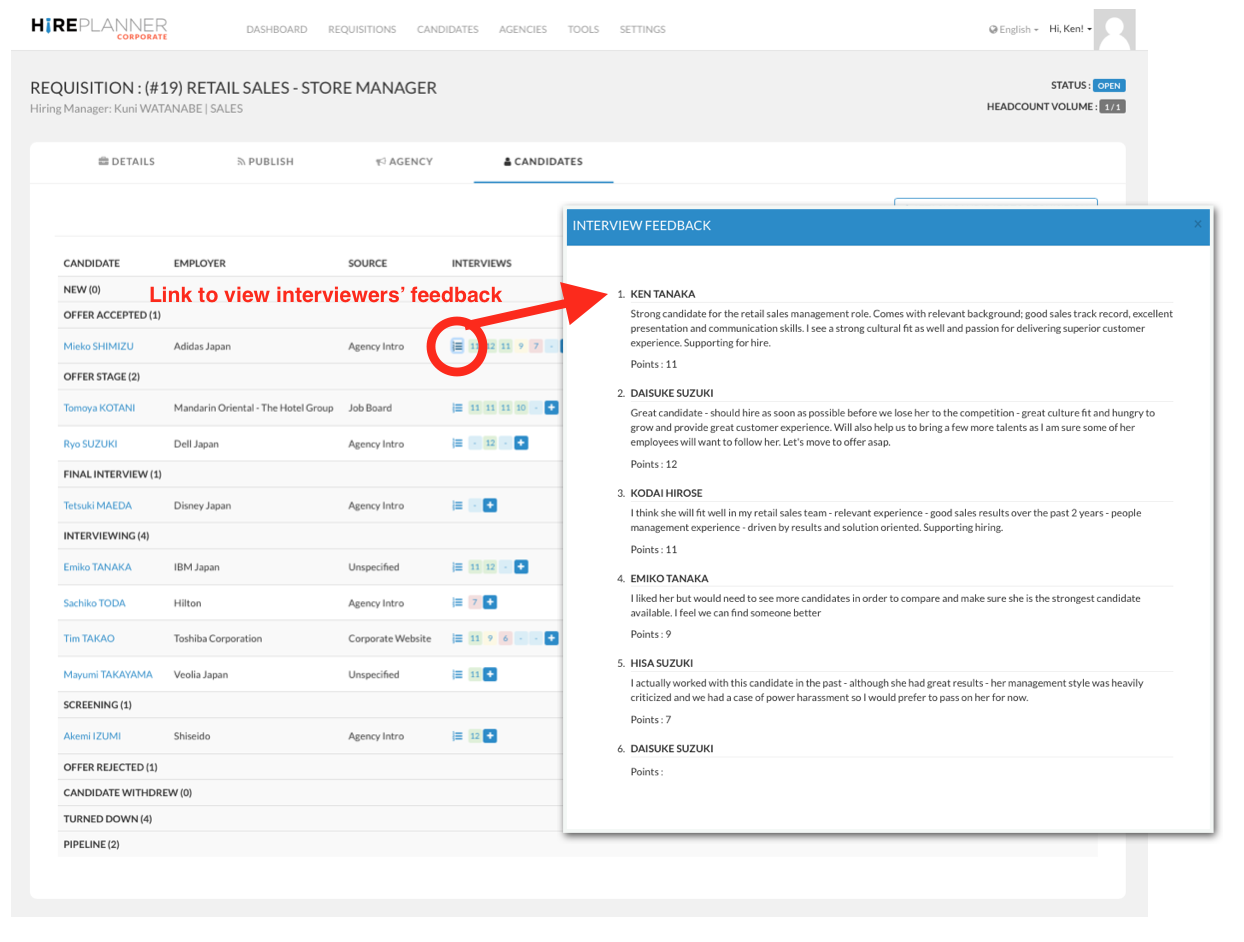This screenshot has width=1244, height=942.
Task: View feedback list icon for Akemi IZUMI
Action: (x=457, y=736)
